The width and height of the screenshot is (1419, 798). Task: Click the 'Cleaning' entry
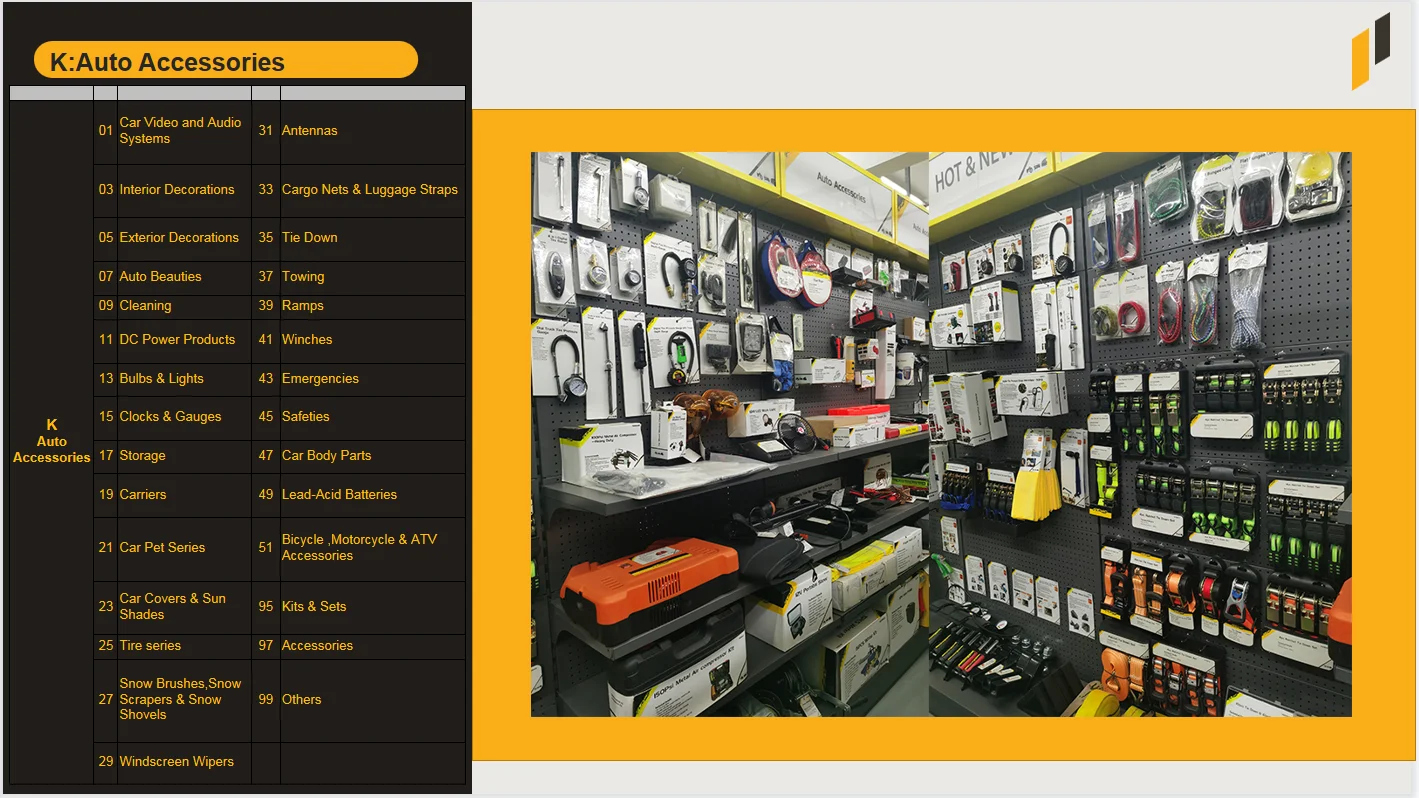(x=145, y=306)
